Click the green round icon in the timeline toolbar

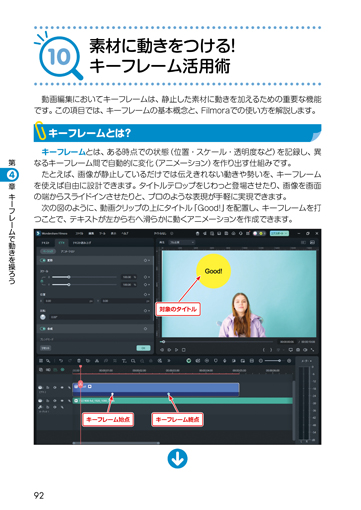(188, 361)
